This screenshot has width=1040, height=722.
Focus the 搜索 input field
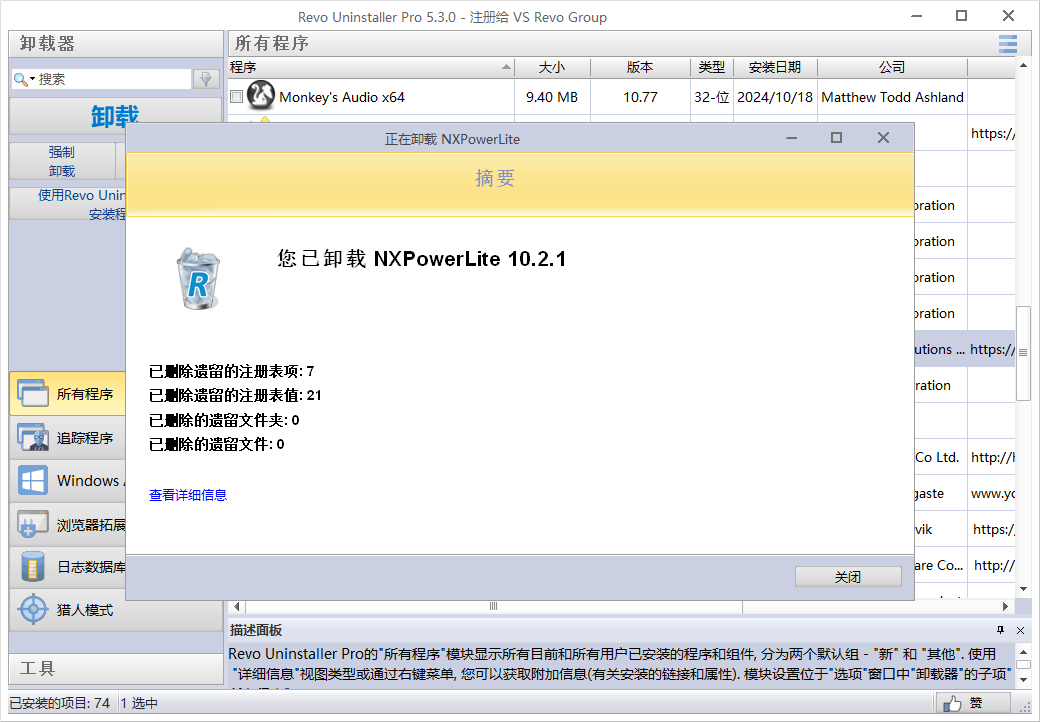tap(113, 79)
